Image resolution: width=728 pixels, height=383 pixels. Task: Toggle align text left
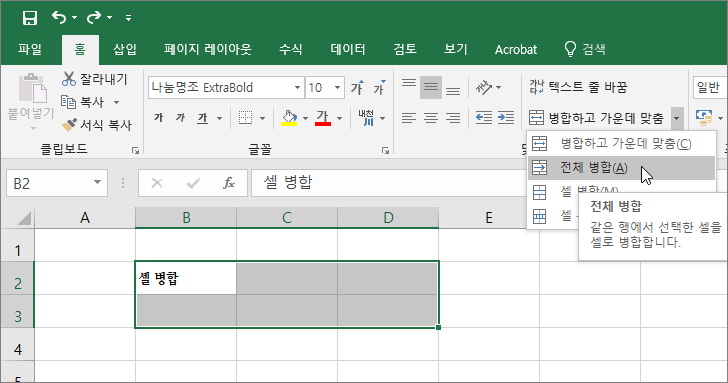pyautogui.click(x=409, y=118)
